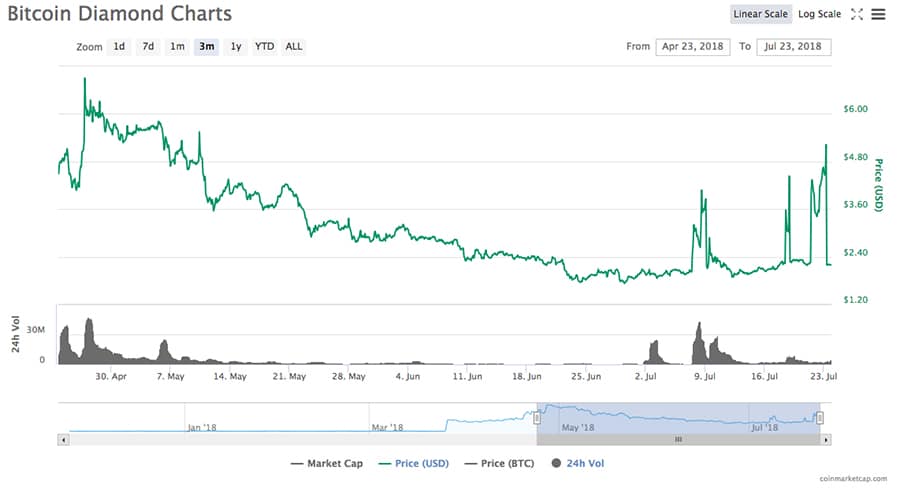Show ALL time range

(x=294, y=46)
